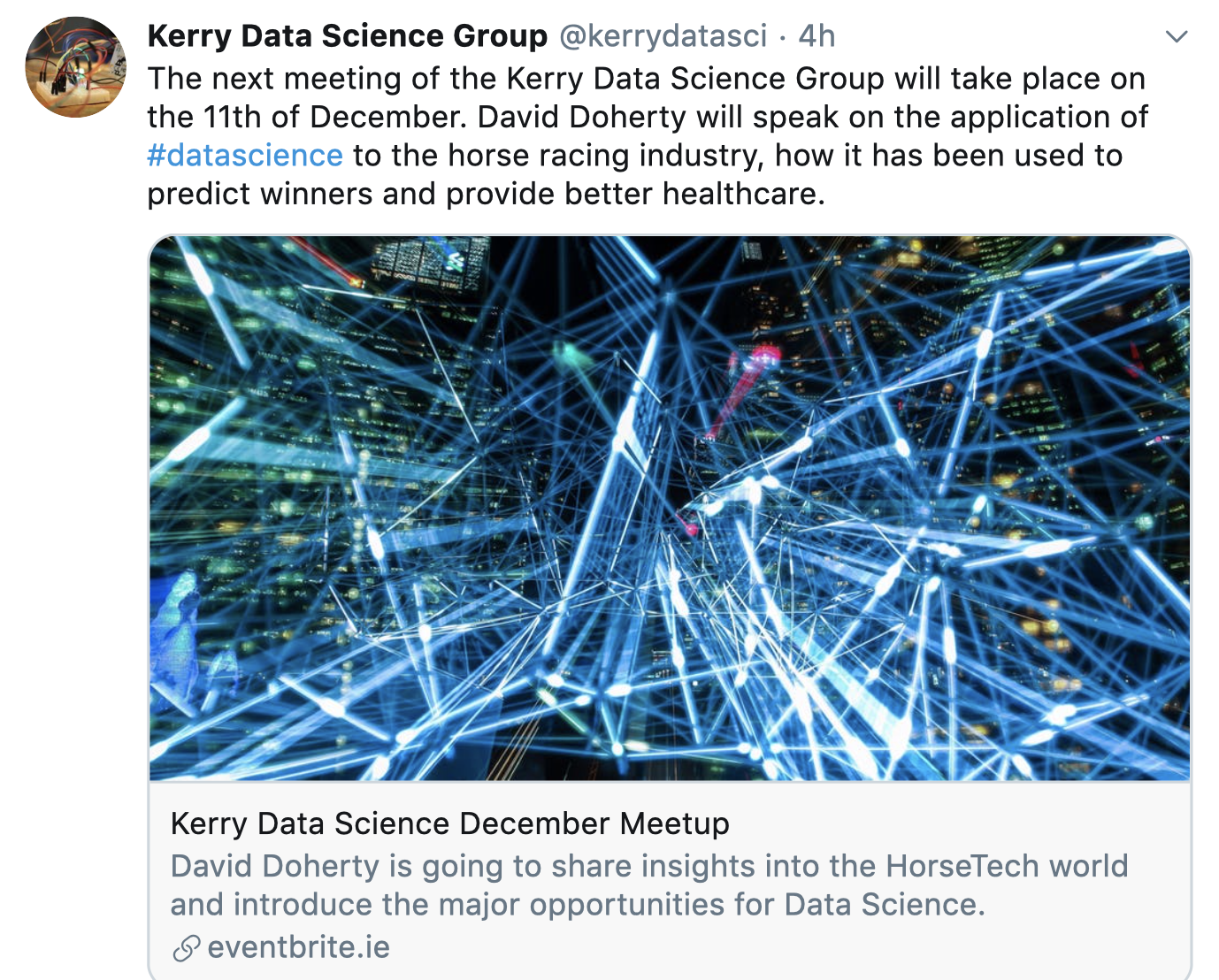Open the @kerrydatasci handle

click(x=663, y=36)
